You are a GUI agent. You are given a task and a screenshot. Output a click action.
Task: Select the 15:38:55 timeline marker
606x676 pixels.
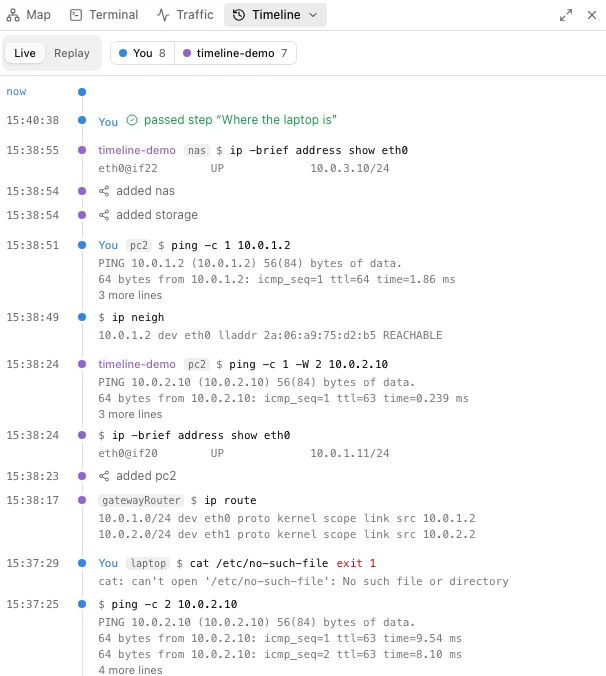pos(82,150)
